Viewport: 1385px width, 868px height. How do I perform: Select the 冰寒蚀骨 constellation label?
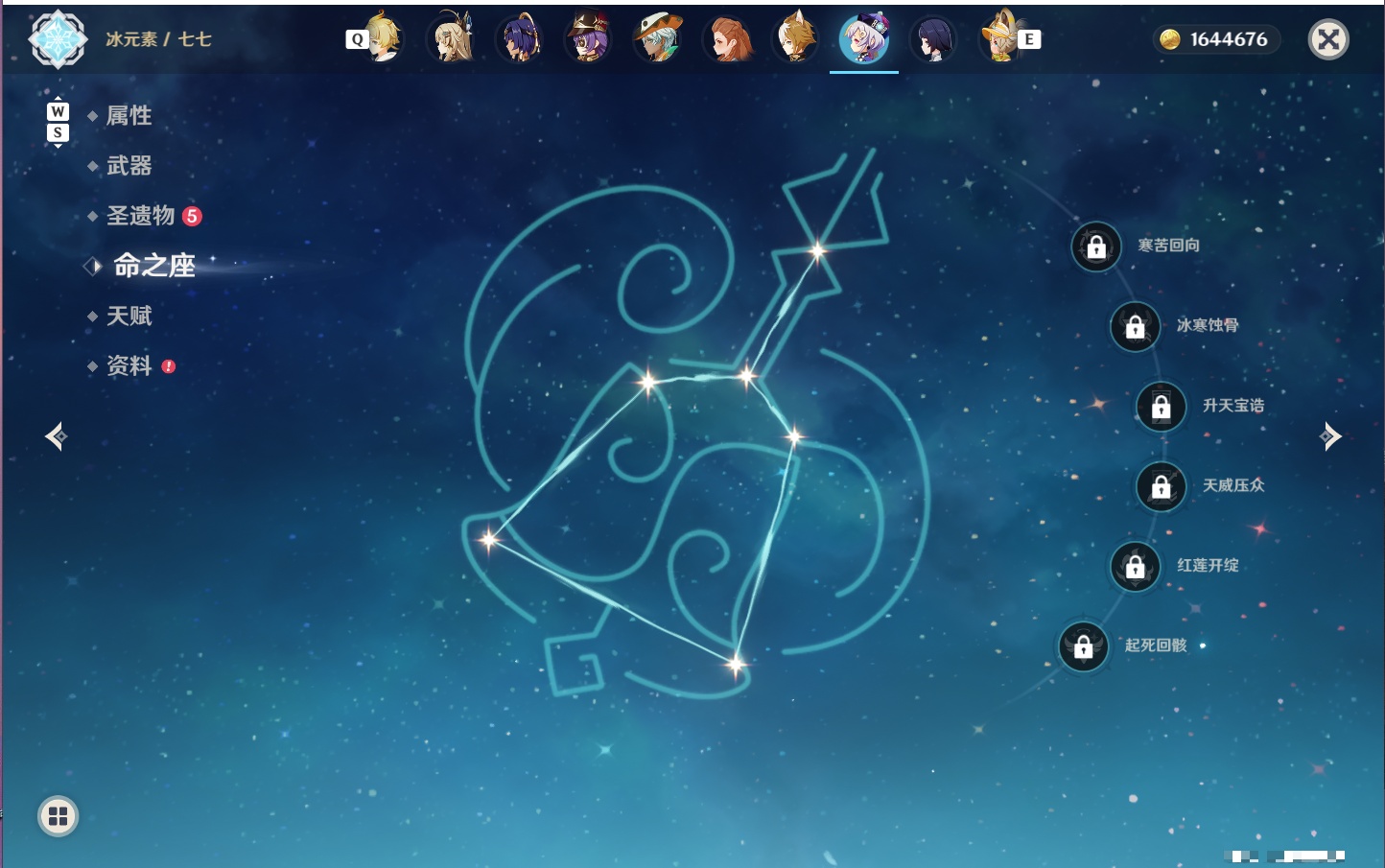click(1208, 325)
